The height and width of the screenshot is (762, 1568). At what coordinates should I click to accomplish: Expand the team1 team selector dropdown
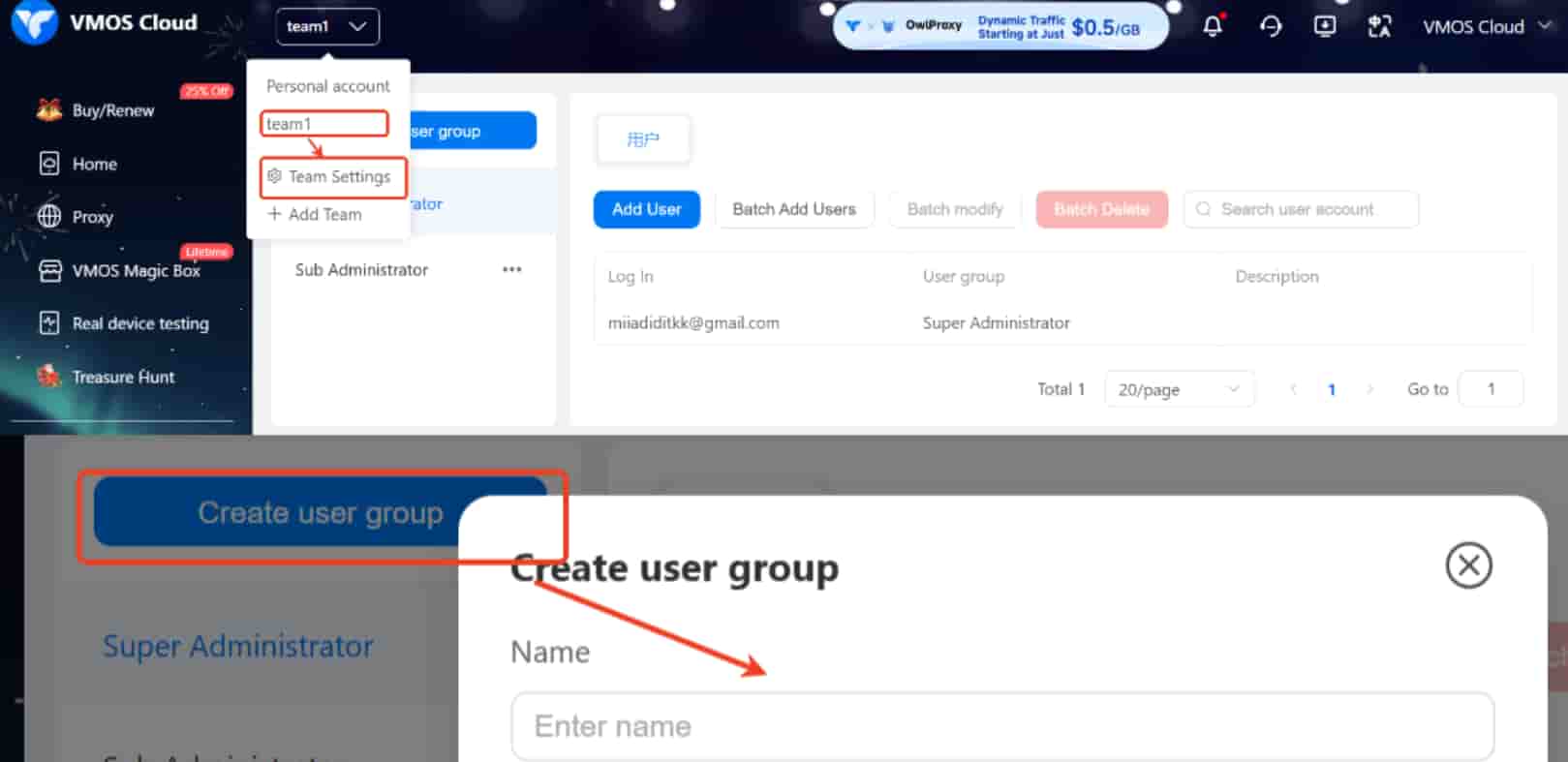coord(326,26)
